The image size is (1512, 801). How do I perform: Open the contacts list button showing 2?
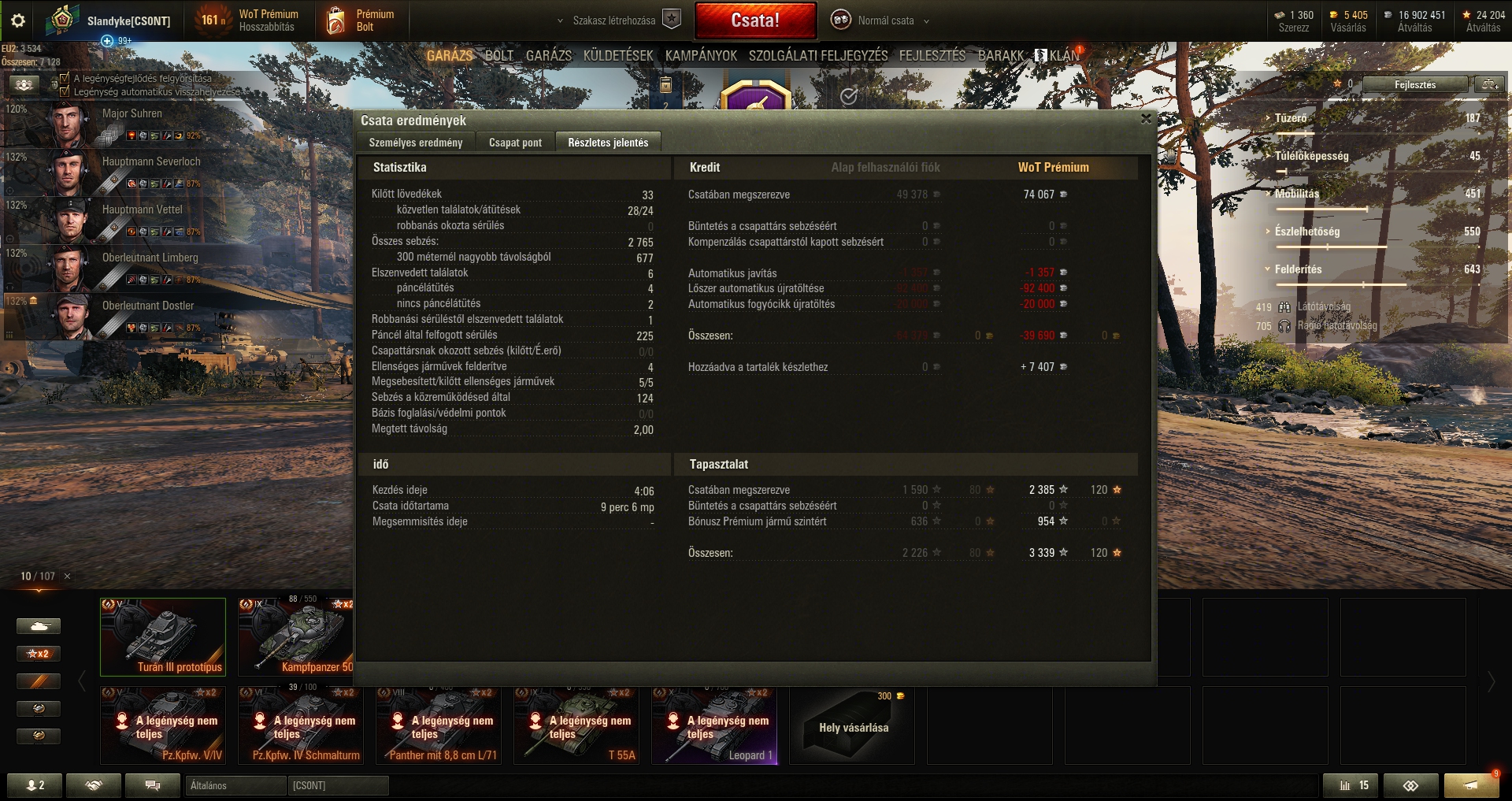tap(35, 785)
